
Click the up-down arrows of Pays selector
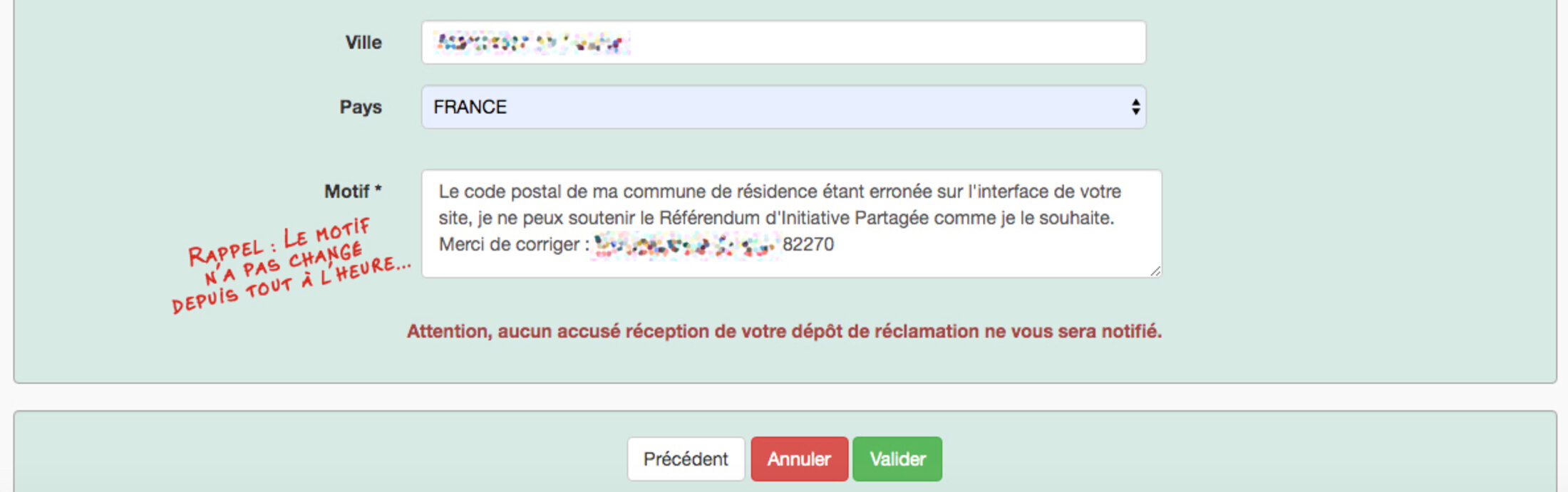1135,107
